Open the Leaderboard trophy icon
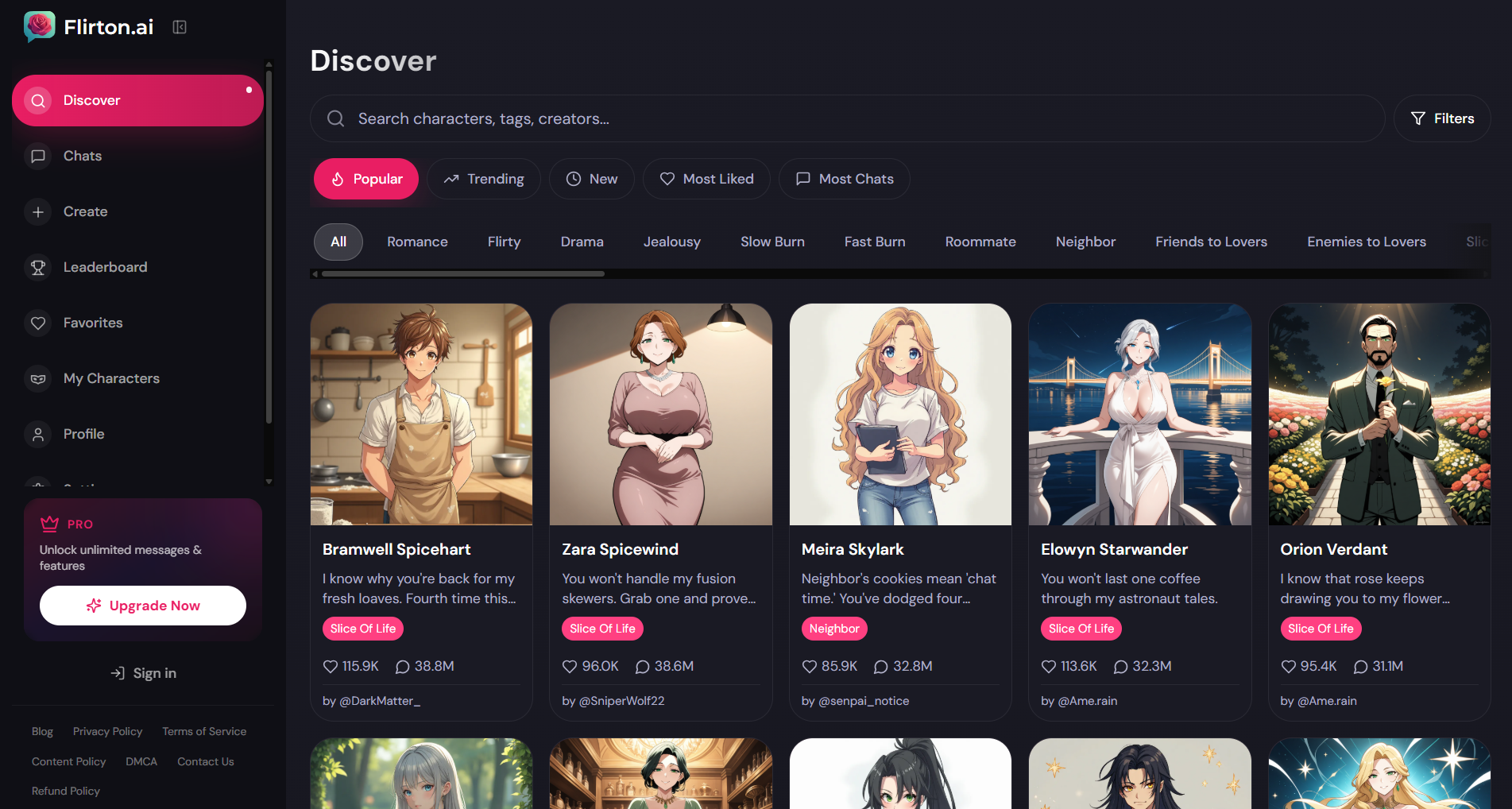 [37, 267]
